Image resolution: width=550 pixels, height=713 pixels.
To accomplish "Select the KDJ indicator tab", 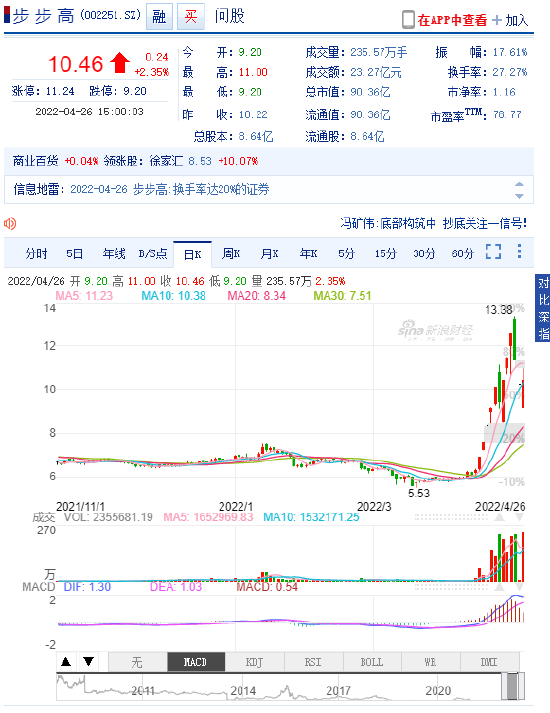I will 255,662.
